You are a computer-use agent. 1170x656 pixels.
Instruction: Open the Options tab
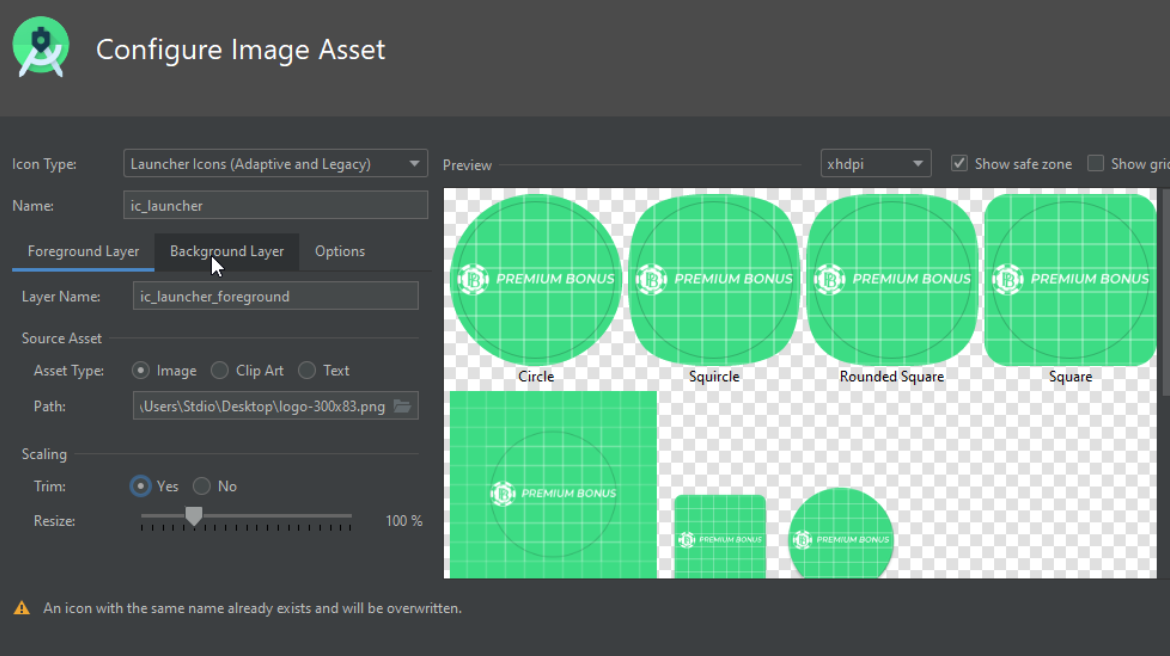point(340,252)
